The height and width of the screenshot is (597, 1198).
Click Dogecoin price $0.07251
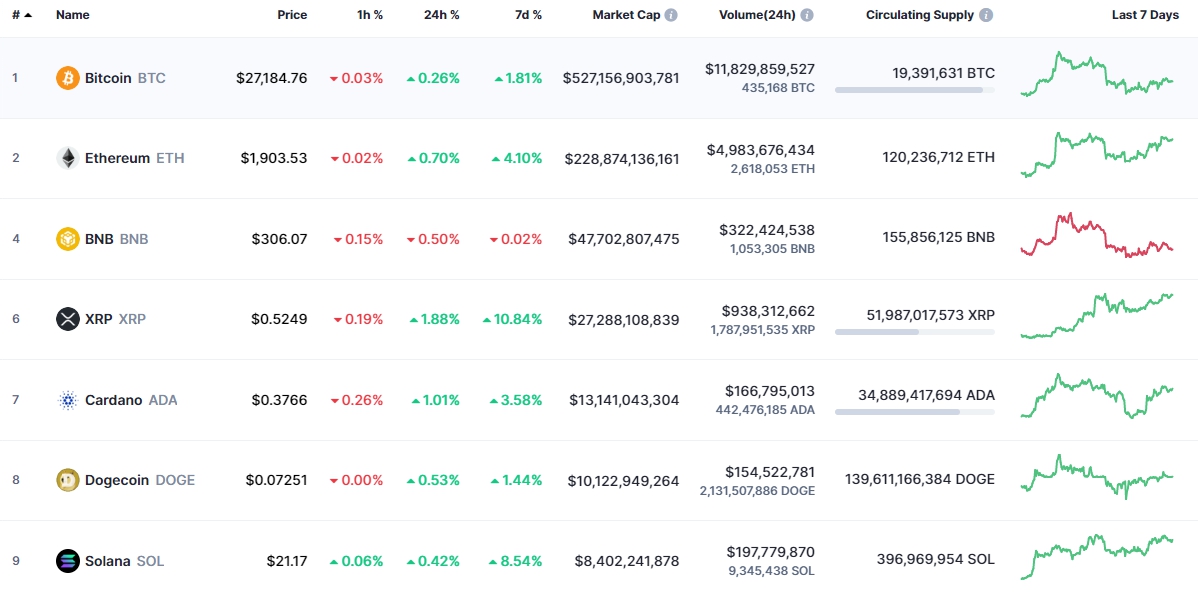click(x=277, y=480)
